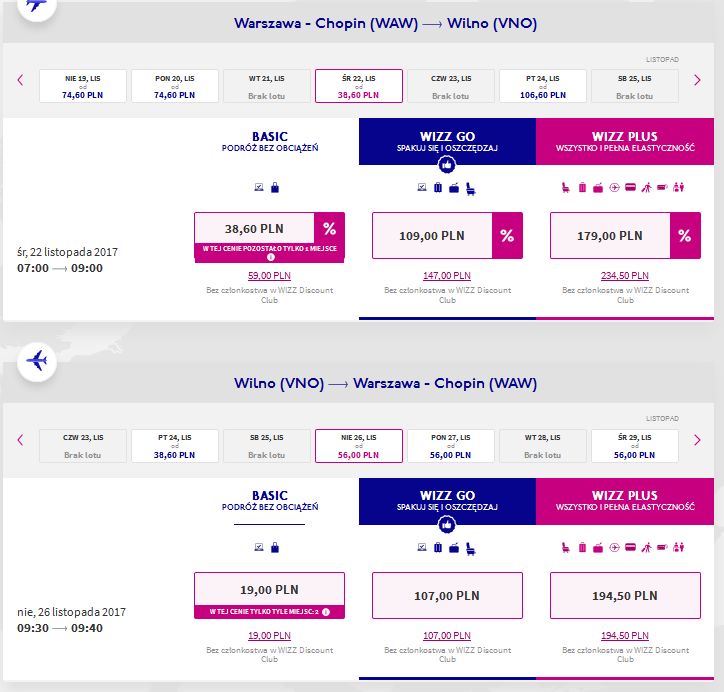Choose return WIZZ GO fare 107,00 PLN
This screenshot has height=692, width=724.
[447, 596]
